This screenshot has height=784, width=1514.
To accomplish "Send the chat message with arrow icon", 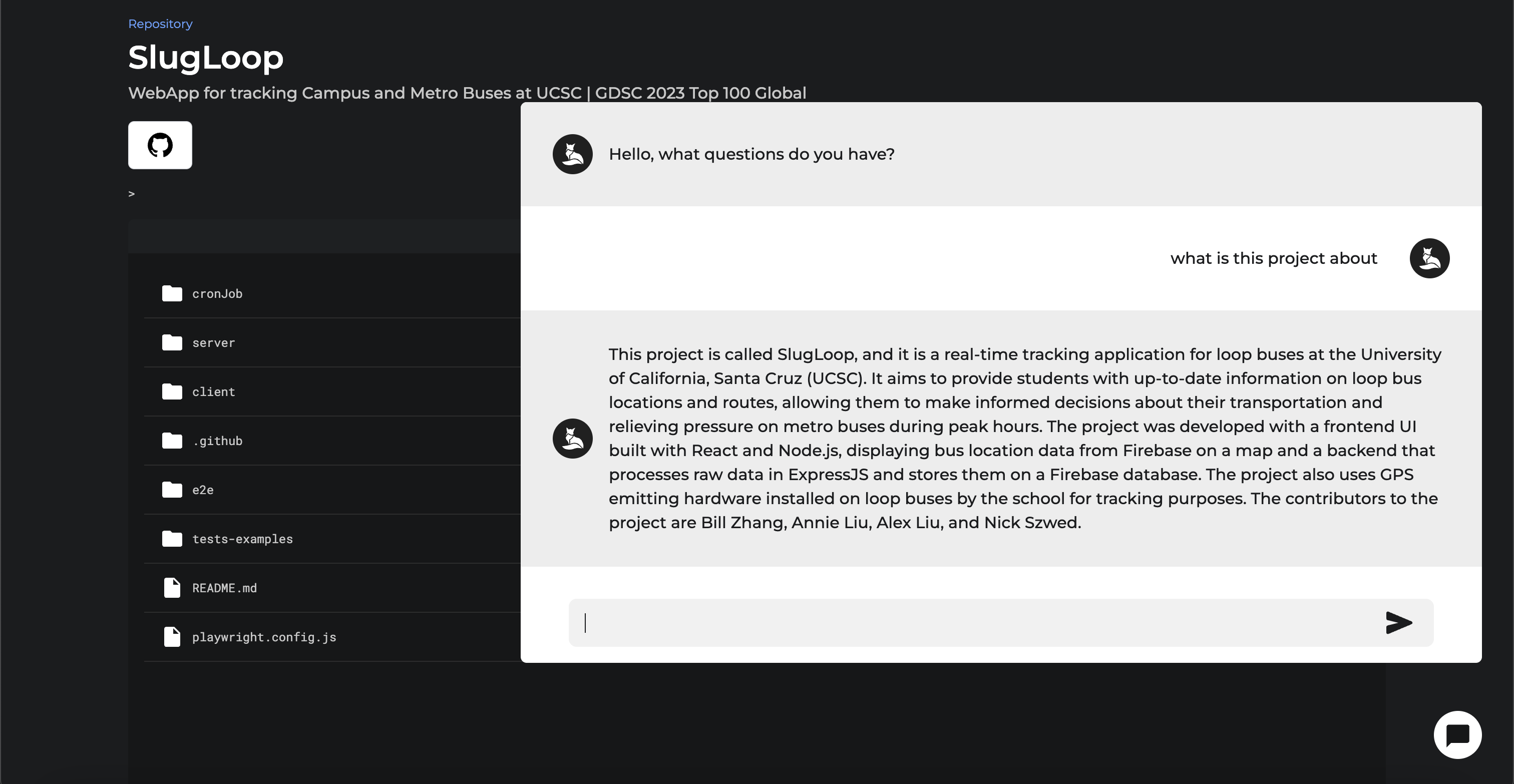I will (x=1398, y=622).
